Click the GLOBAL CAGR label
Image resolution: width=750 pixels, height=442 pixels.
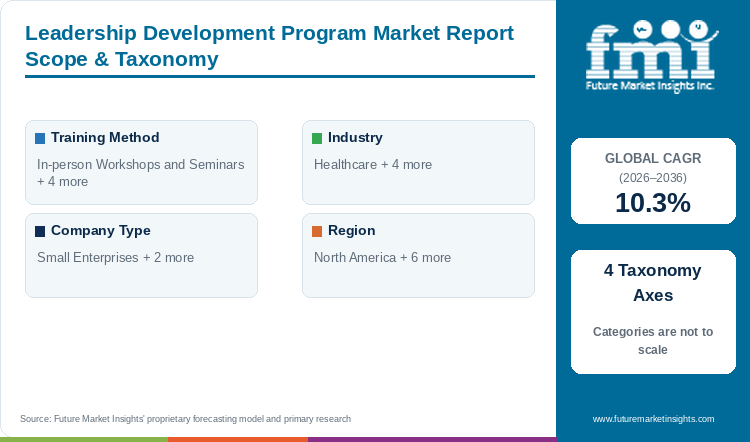(x=653, y=158)
